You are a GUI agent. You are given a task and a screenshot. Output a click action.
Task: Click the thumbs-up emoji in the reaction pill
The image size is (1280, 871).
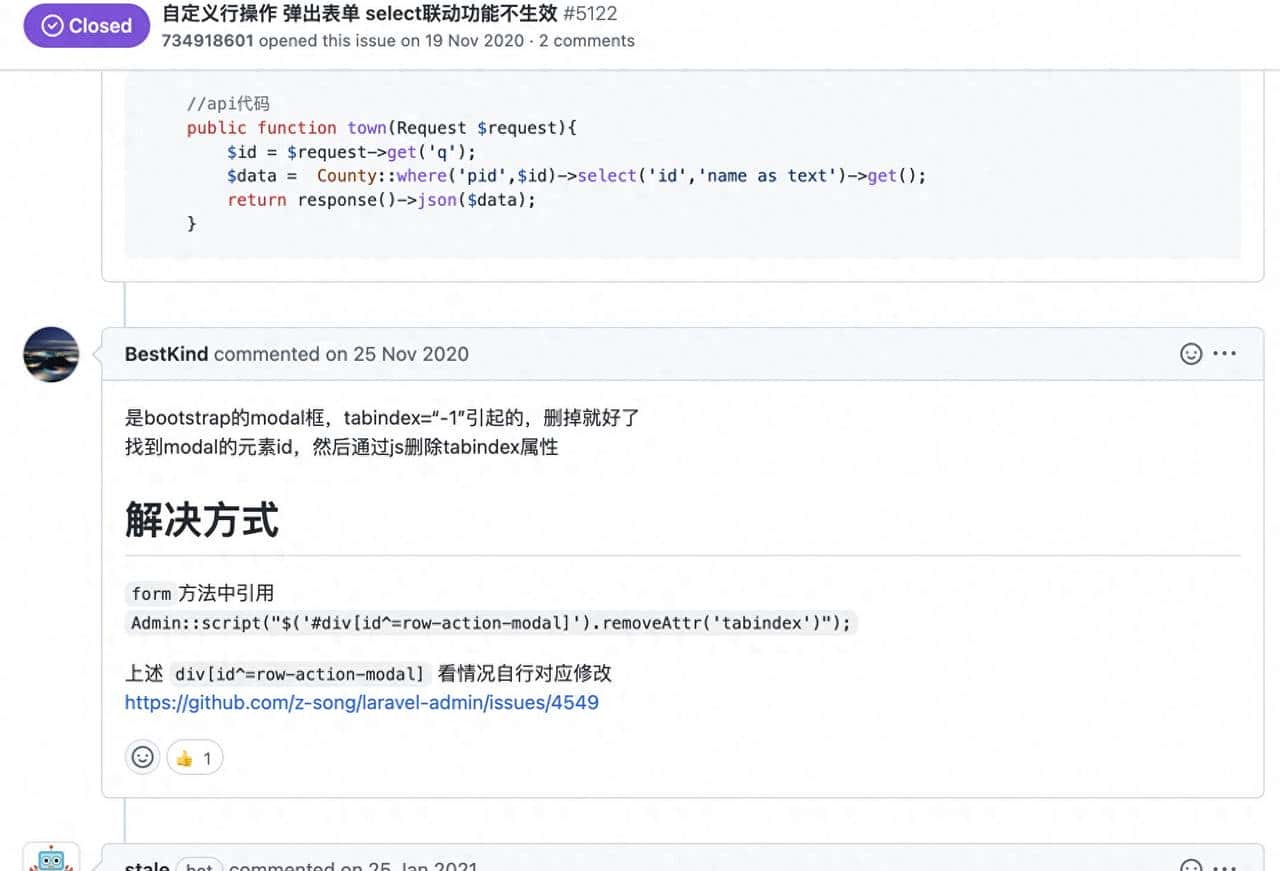coord(184,757)
